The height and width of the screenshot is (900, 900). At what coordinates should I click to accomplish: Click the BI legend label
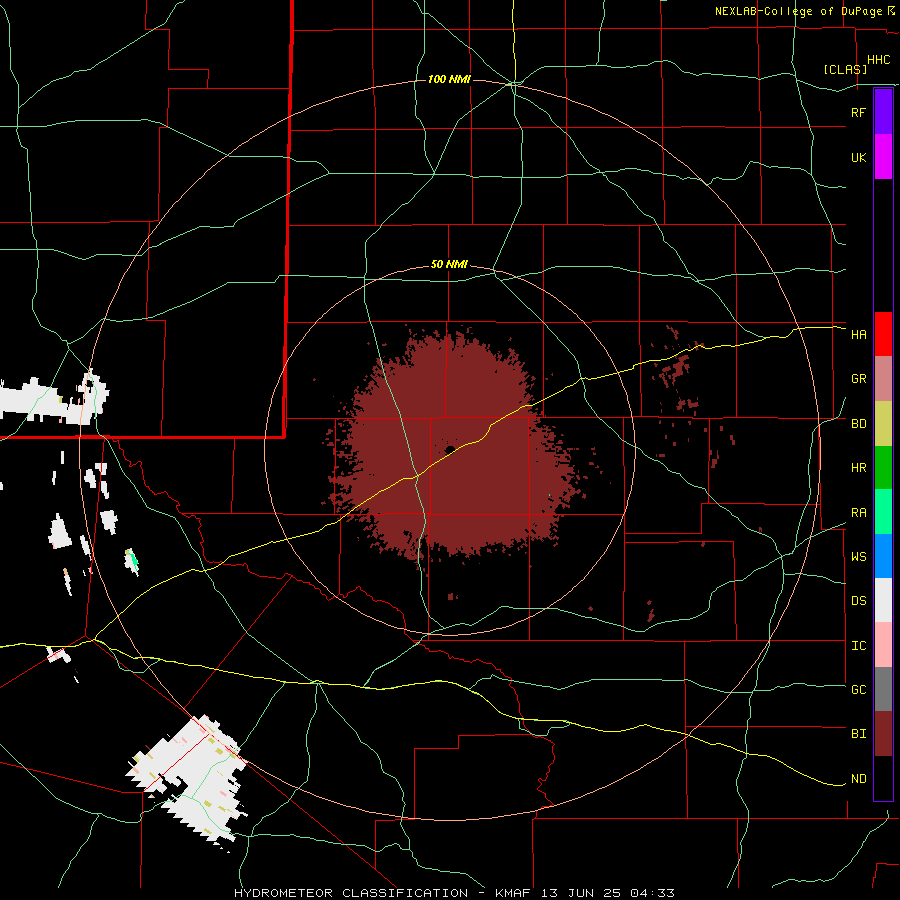click(858, 734)
